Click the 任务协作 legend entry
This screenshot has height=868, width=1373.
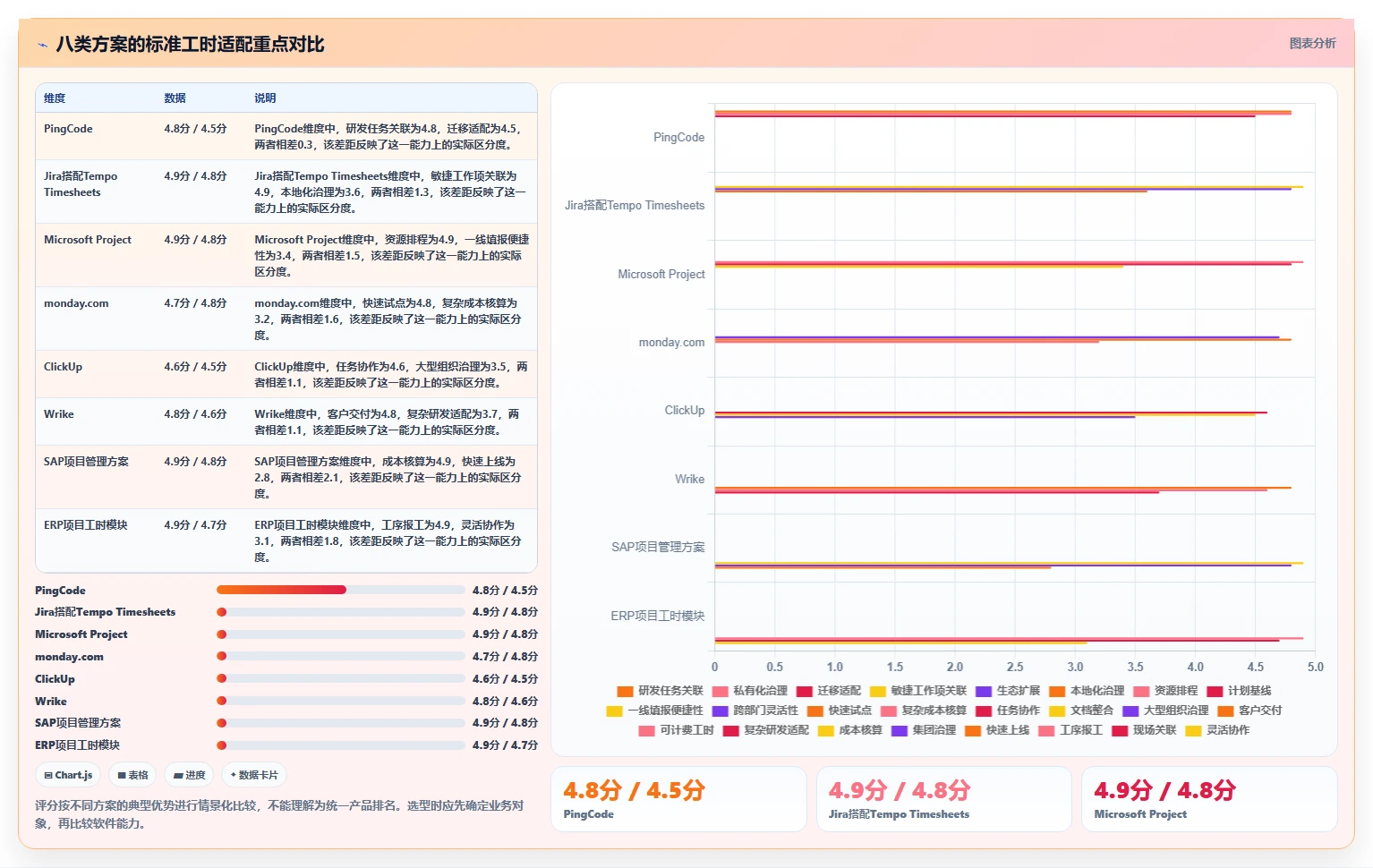(x=1008, y=711)
